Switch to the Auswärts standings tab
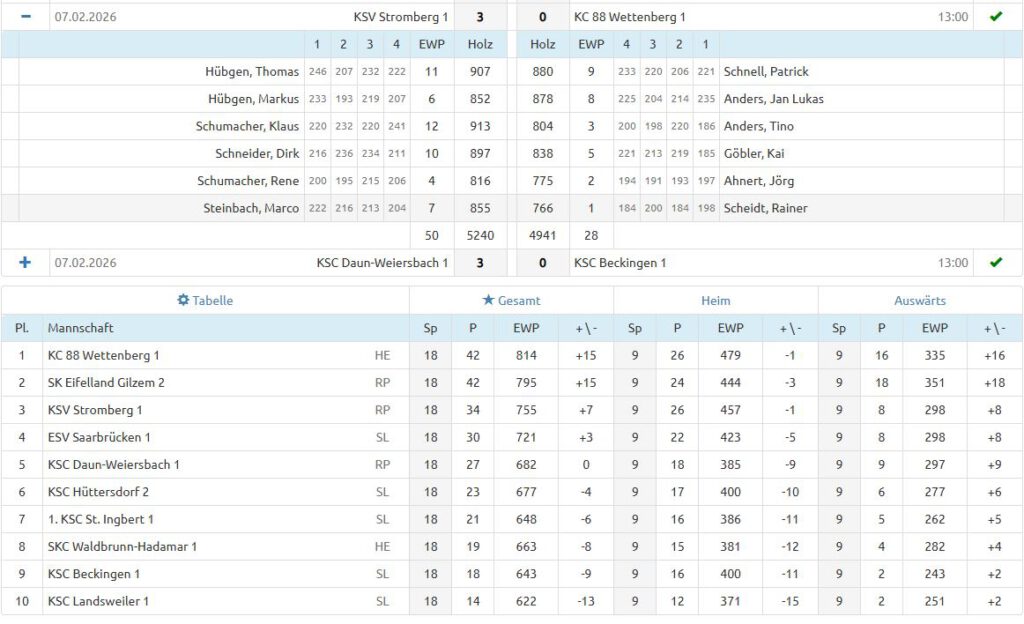1024x624 pixels. coord(919,300)
